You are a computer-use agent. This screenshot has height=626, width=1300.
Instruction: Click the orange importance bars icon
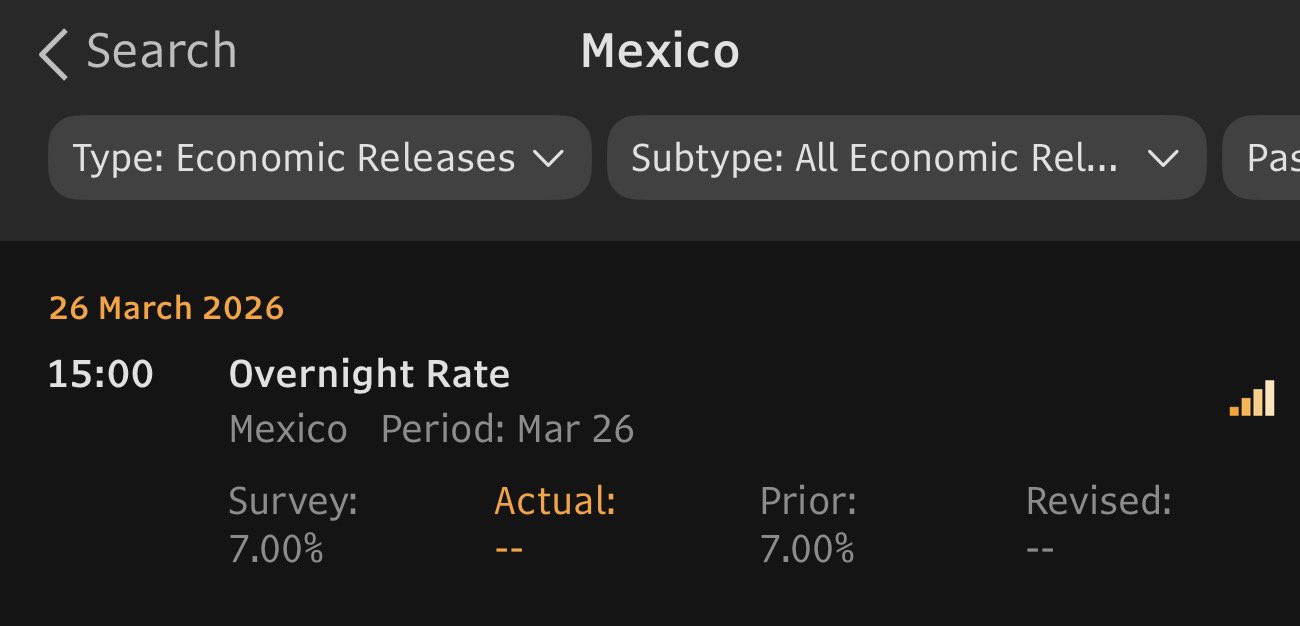[1252, 398]
